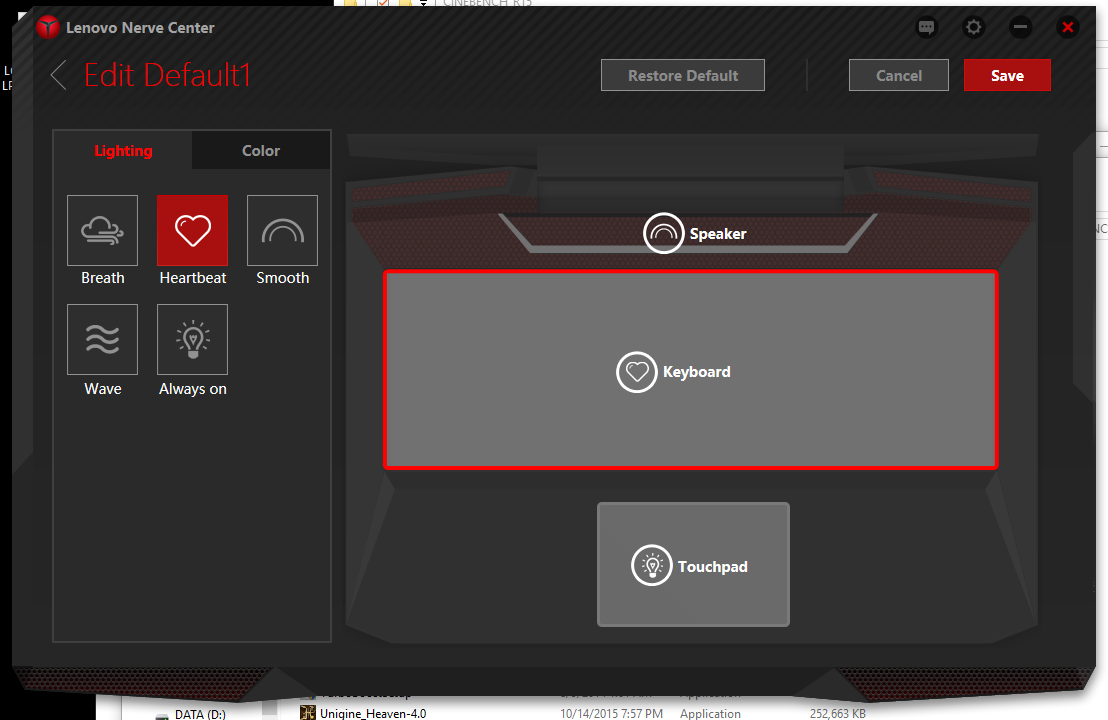This screenshot has height=720, width=1108.
Task: Select the Heartbeat lighting effect icon
Action: click(x=192, y=230)
